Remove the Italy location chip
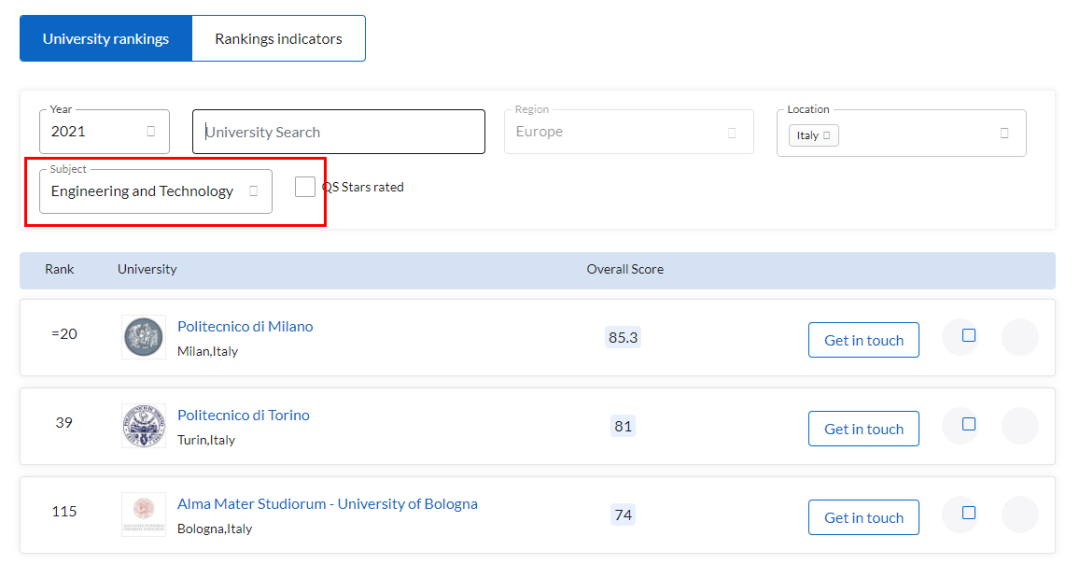The image size is (1080, 564). click(828, 135)
